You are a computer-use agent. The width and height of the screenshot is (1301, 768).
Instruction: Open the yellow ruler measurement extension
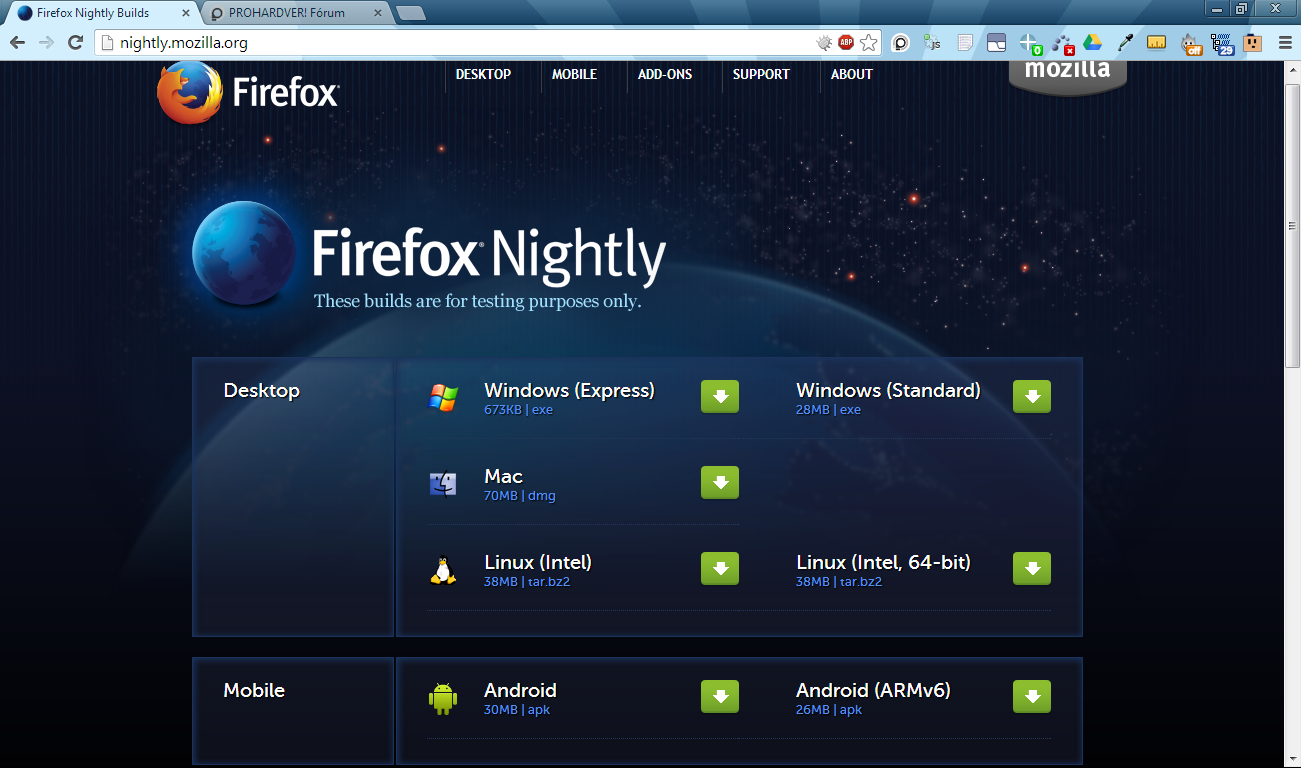(1157, 42)
